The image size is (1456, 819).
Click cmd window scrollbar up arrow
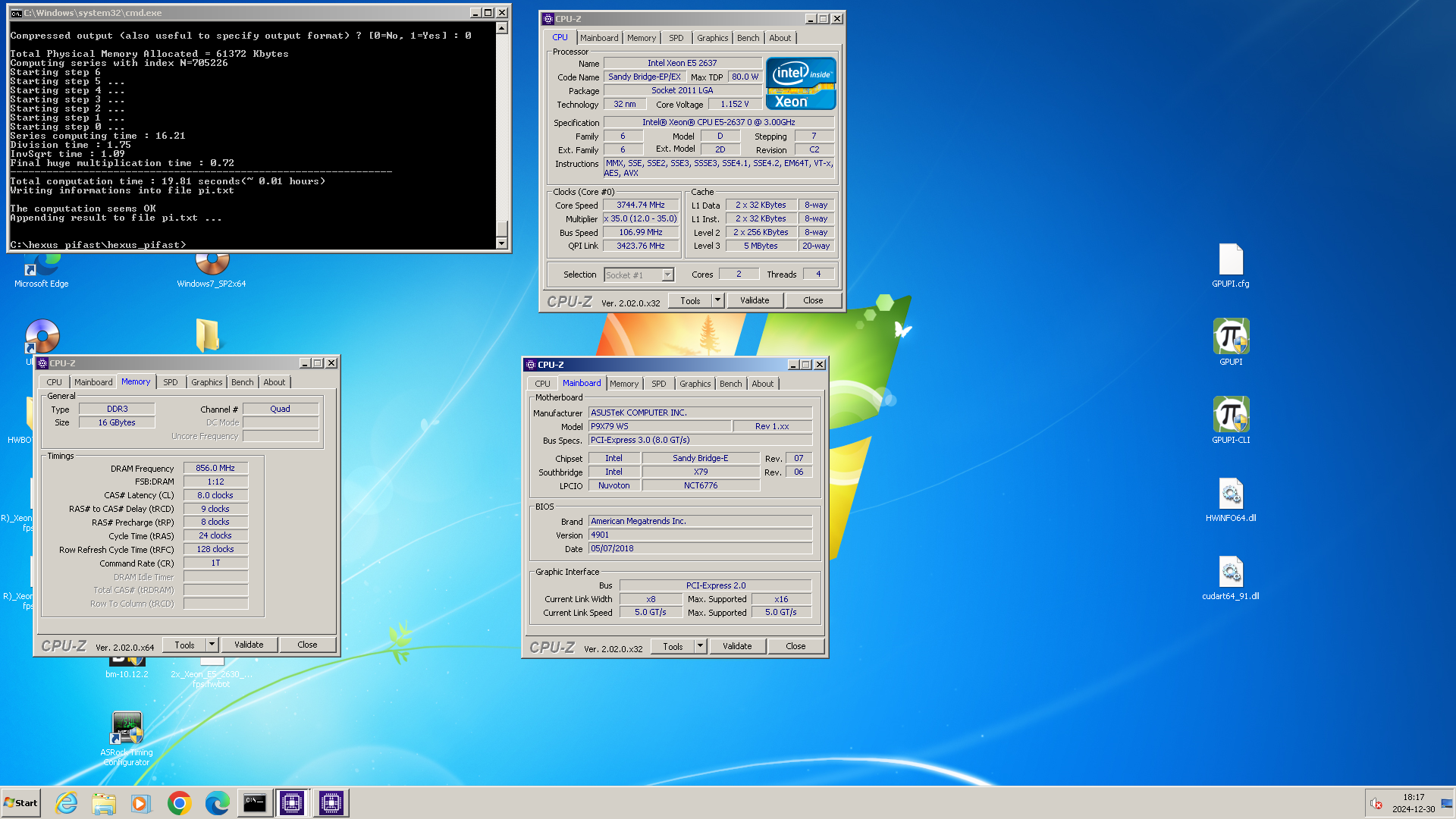[501, 28]
